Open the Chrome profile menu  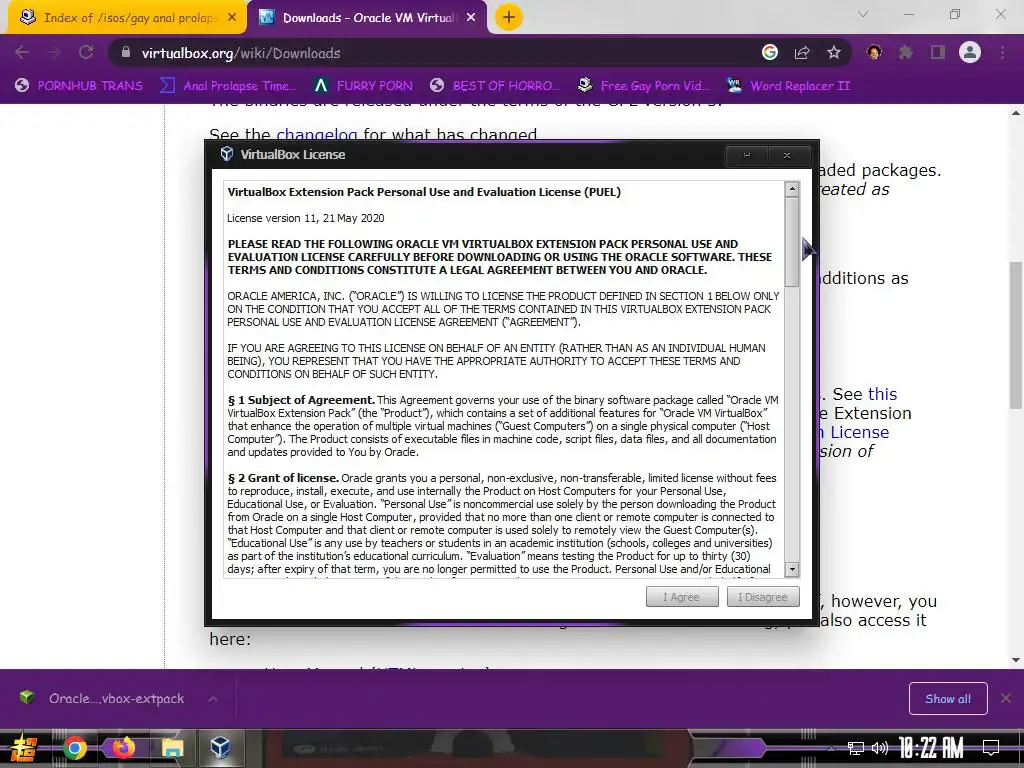(x=970, y=52)
